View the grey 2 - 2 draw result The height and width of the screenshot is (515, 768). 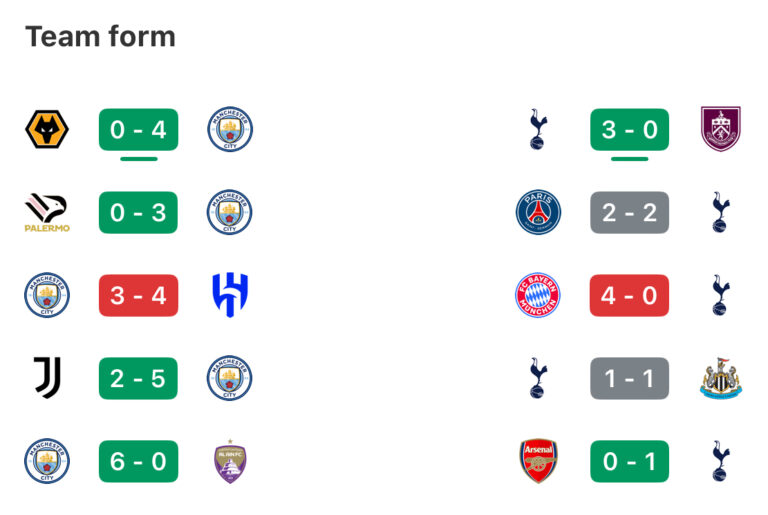tap(629, 213)
